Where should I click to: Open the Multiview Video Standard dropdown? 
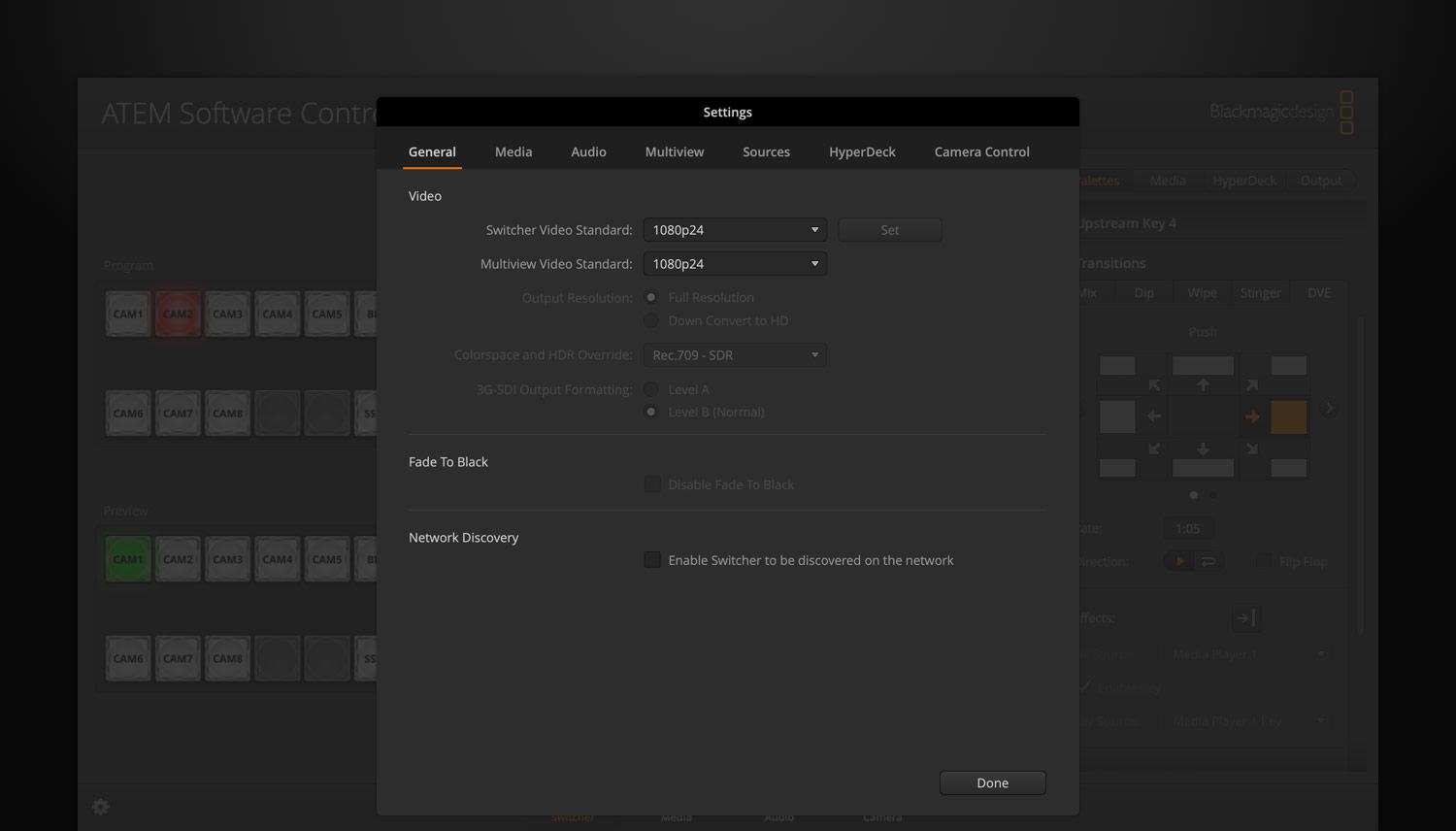coord(734,263)
